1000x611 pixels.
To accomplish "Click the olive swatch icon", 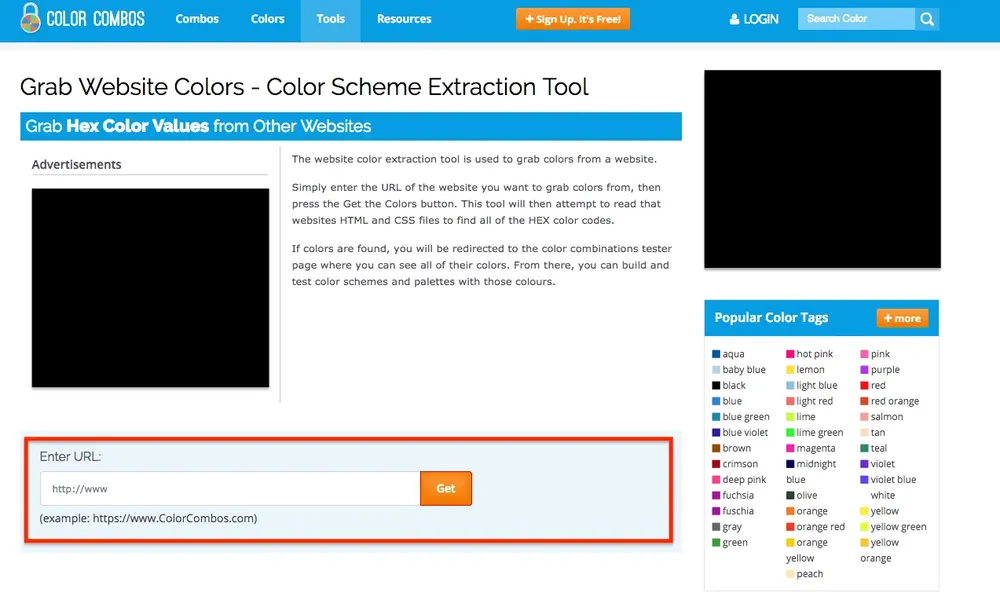I will [790, 496].
